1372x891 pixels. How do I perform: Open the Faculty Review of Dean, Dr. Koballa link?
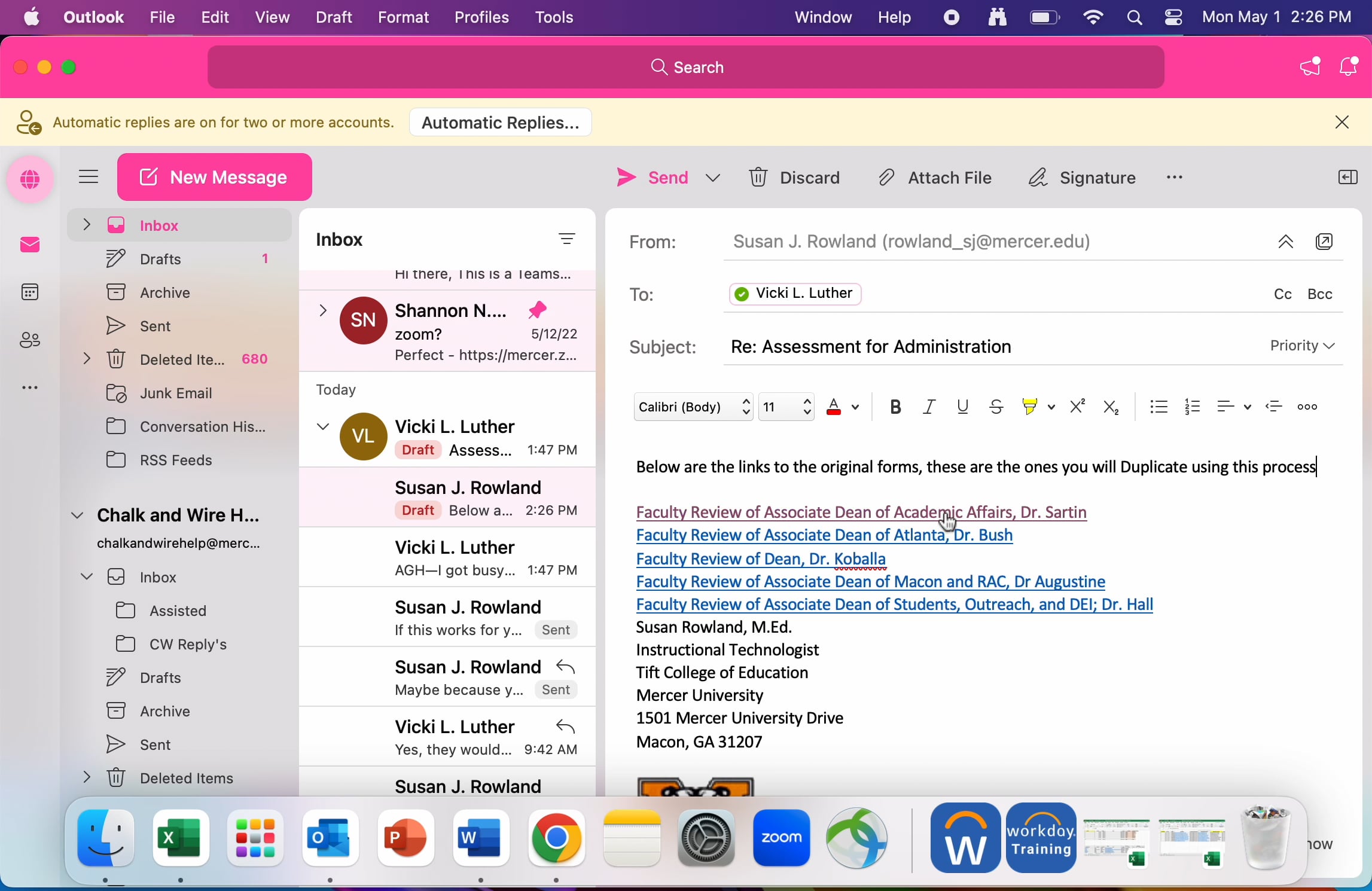pos(761,559)
